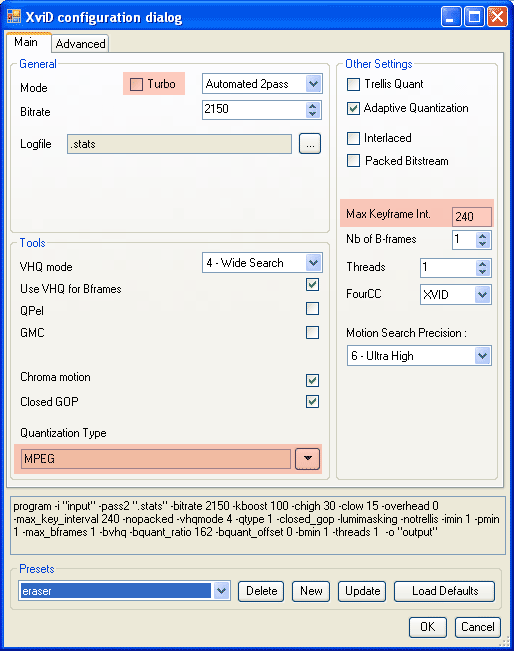Click the Max Keyframe Int. input field
Screen dimensions: 514x651
tap(472, 216)
